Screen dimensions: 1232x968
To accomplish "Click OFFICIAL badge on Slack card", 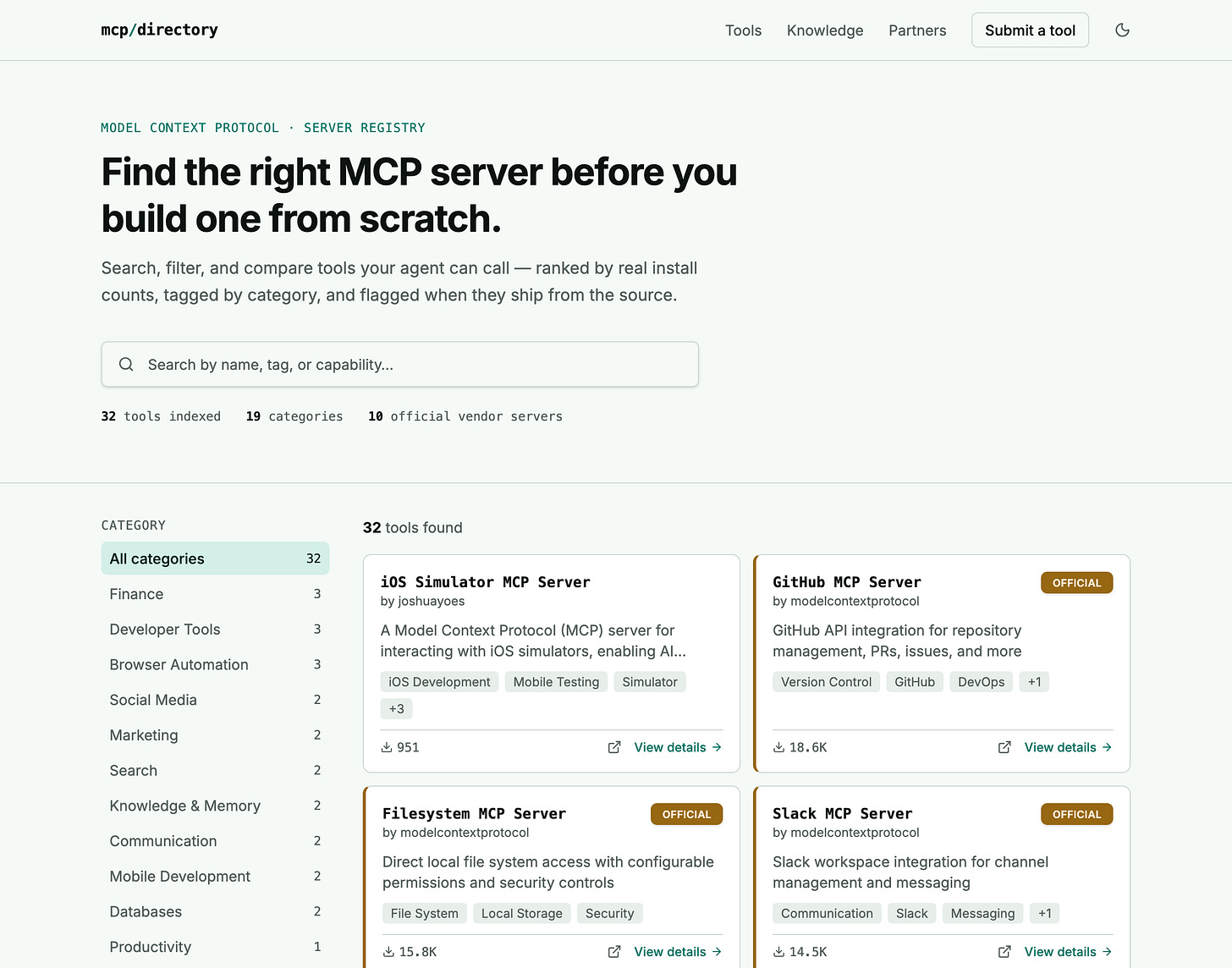I will coord(1076,815).
